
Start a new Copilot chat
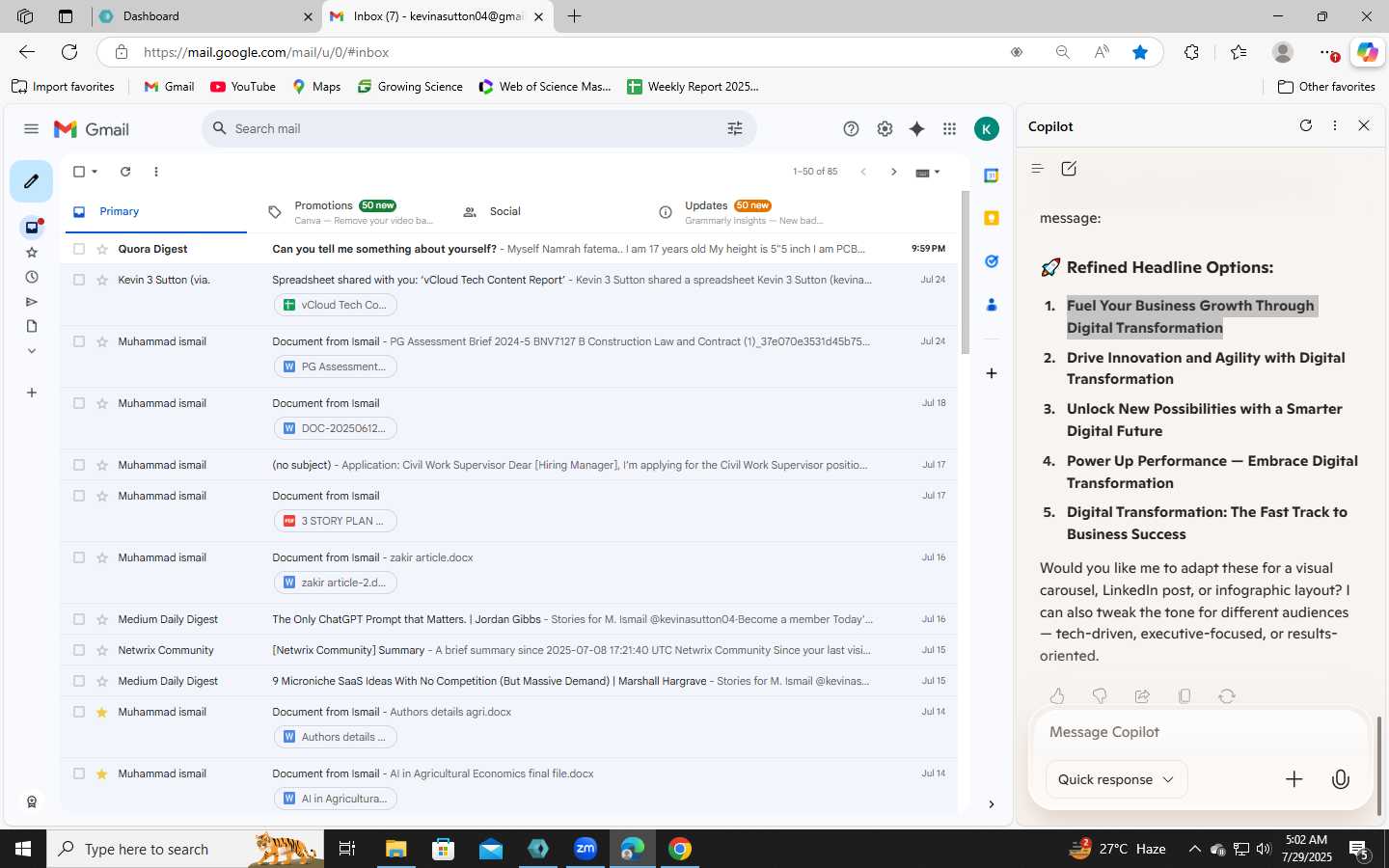(1069, 169)
